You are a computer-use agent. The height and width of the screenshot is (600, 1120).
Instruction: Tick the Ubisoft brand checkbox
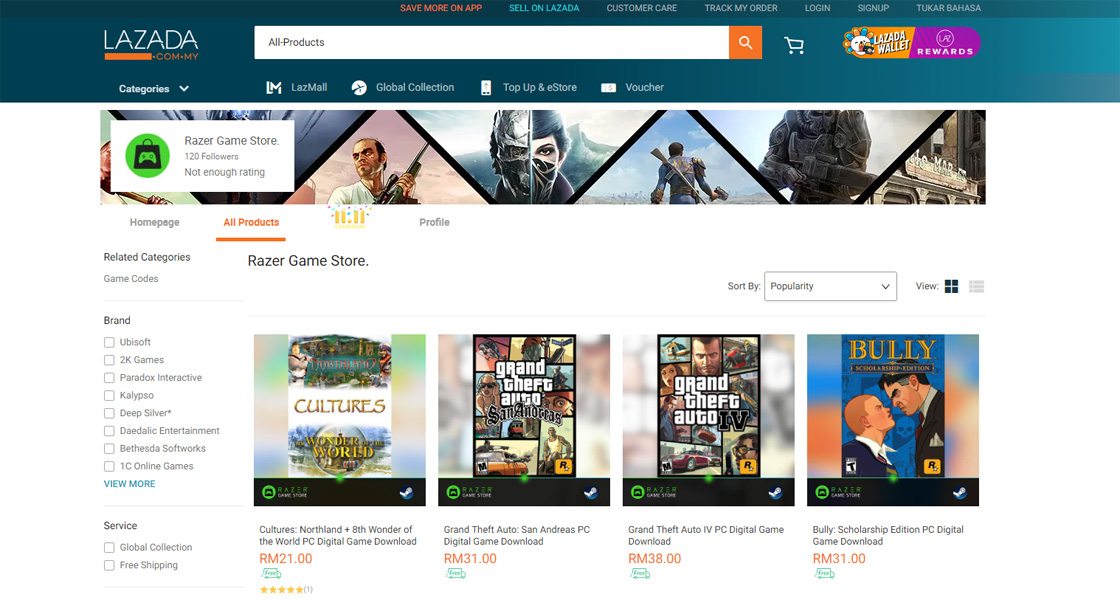[x=109, y=343]
